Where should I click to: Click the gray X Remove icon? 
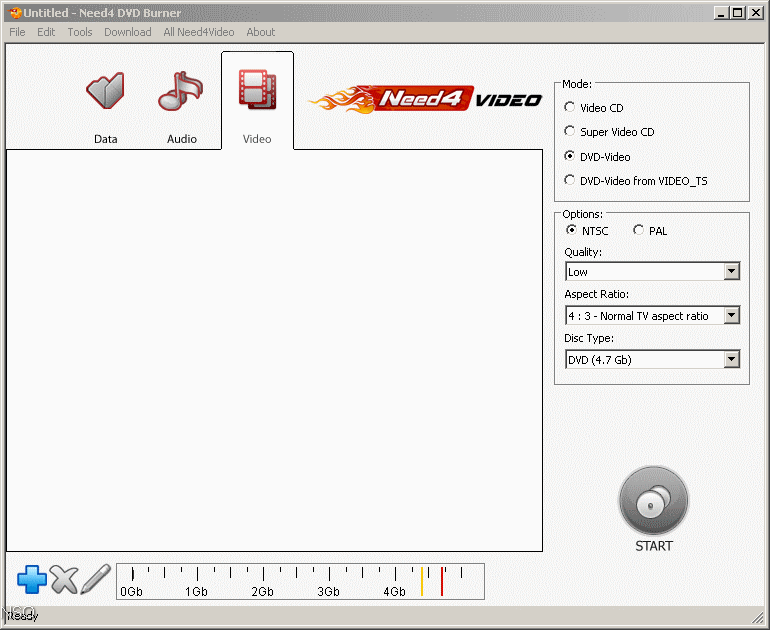(64, 579)
